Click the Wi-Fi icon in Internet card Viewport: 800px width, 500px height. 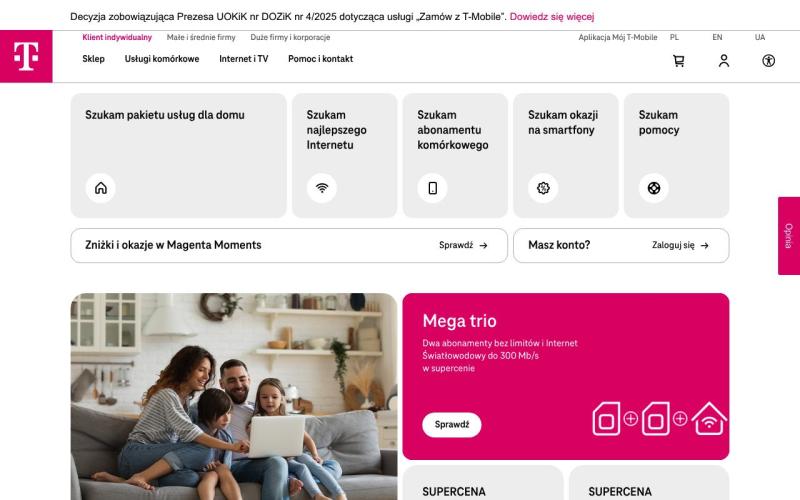click(x=321, y=188)
